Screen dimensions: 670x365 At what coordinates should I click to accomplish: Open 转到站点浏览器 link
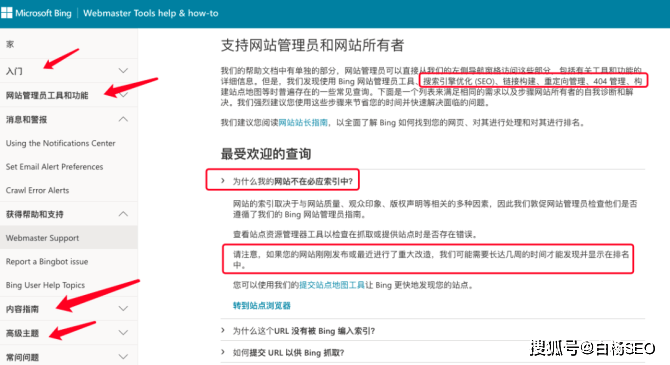click(x=262, y=306)
